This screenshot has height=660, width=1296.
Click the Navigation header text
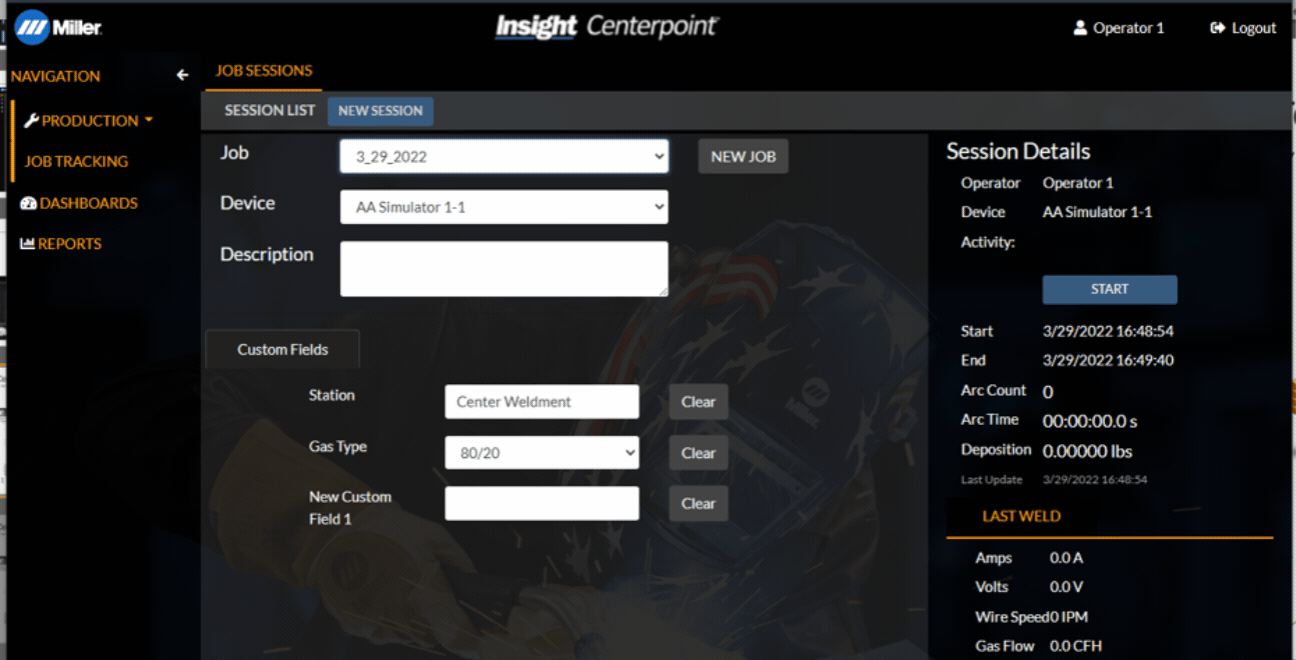point(56,76)
